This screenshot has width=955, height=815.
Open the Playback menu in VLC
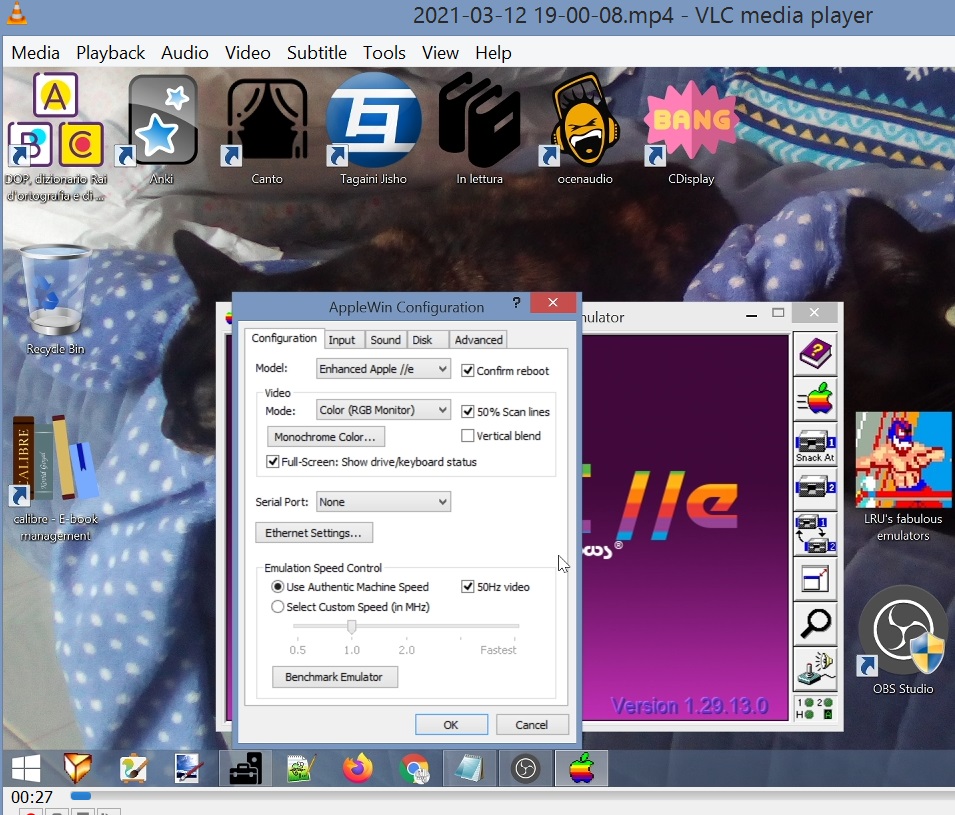110,53
